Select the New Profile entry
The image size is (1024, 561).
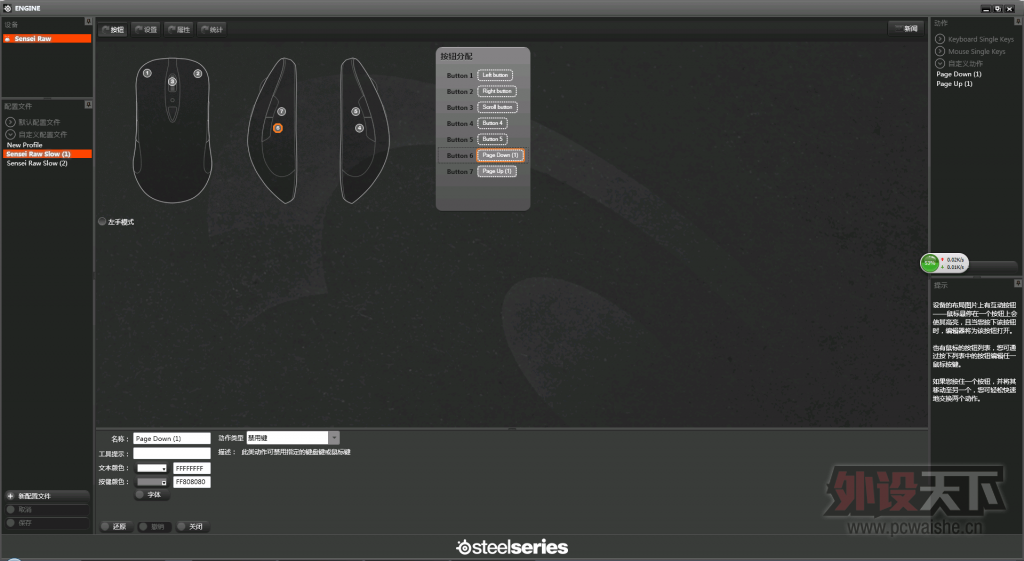[x=25, y=145]
